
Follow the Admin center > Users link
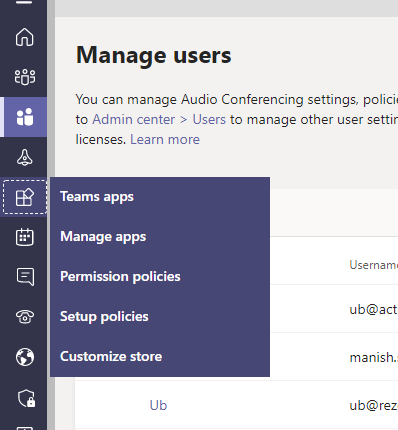(159, 119)
